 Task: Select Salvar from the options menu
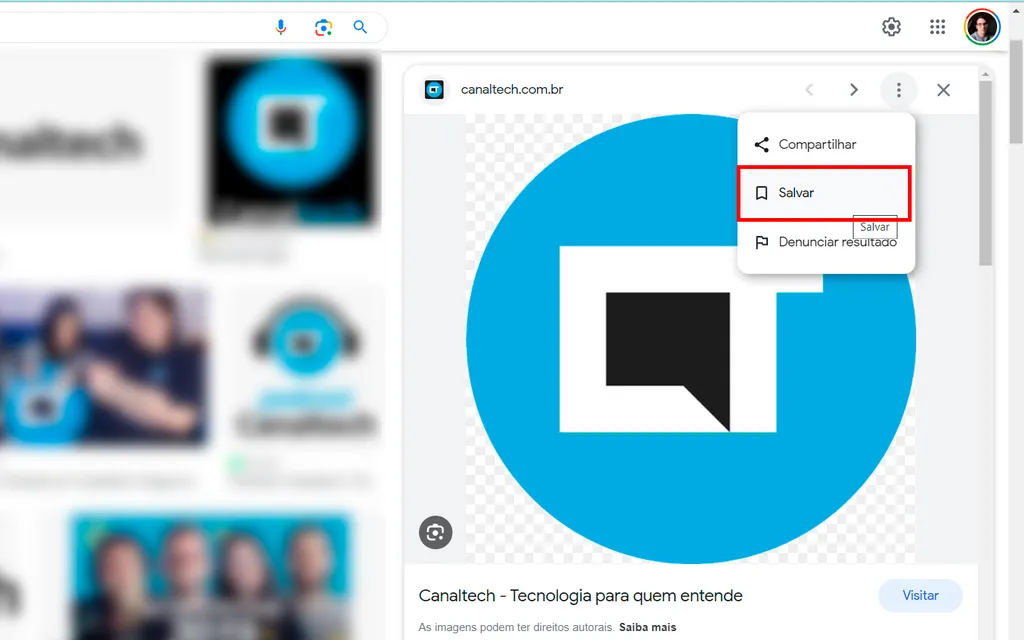coord(797,192)
